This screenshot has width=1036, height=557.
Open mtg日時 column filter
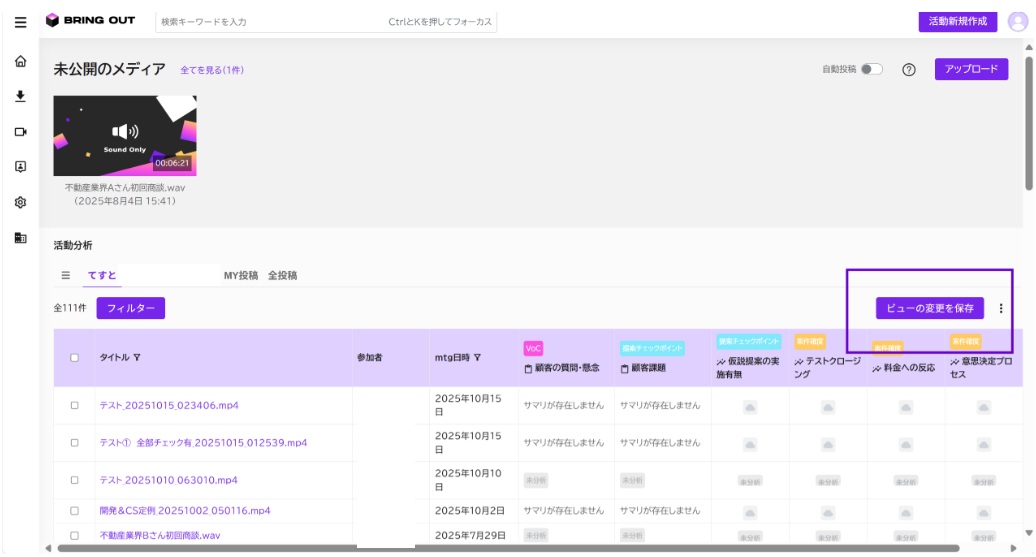point(477,357)
